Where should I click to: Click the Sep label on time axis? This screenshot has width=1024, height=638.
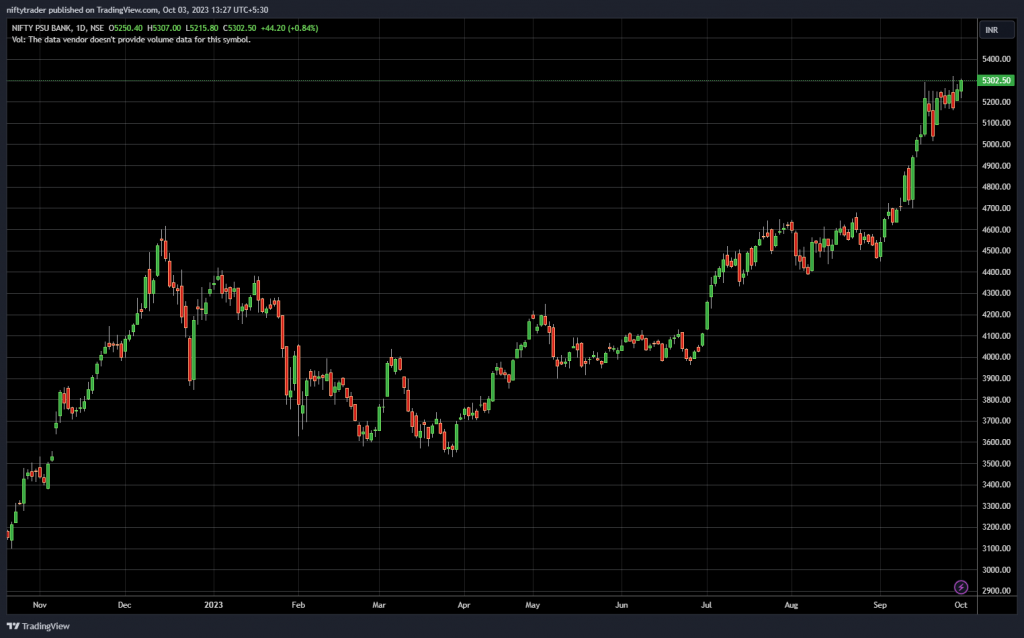click(x=880, y=605)
